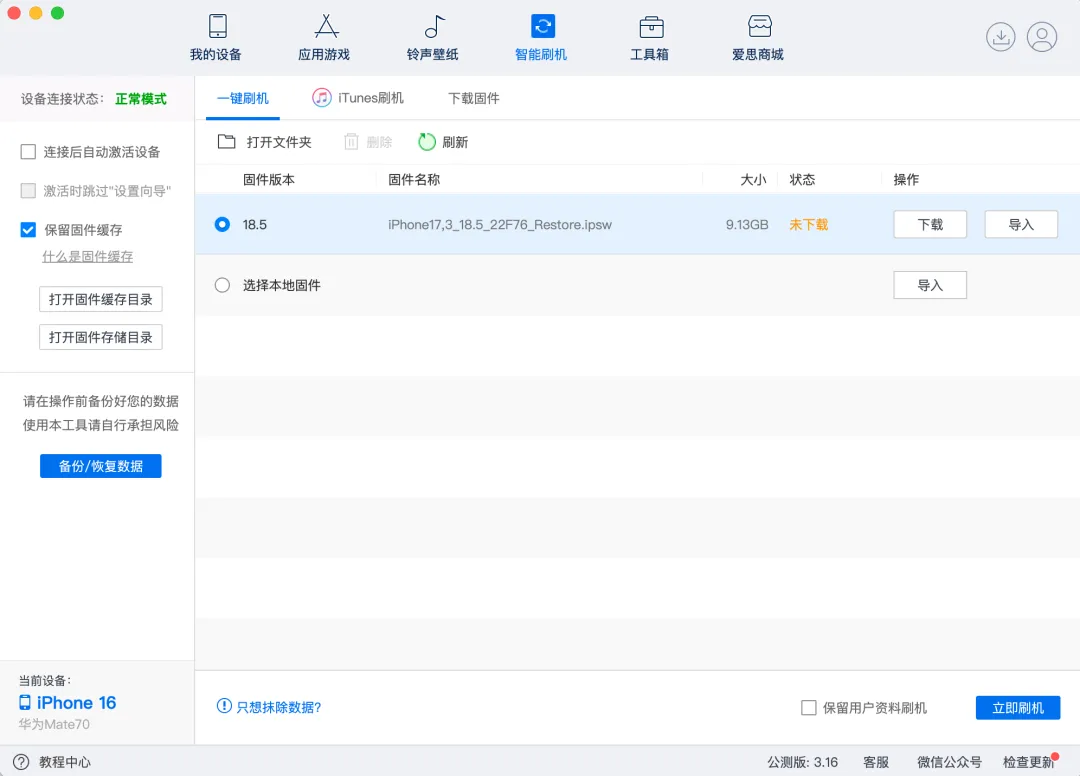The height and width of the screenshot is (776, 1080).
Task: Click the info icon beside 只想抹除数据
Action: [224, 706]
